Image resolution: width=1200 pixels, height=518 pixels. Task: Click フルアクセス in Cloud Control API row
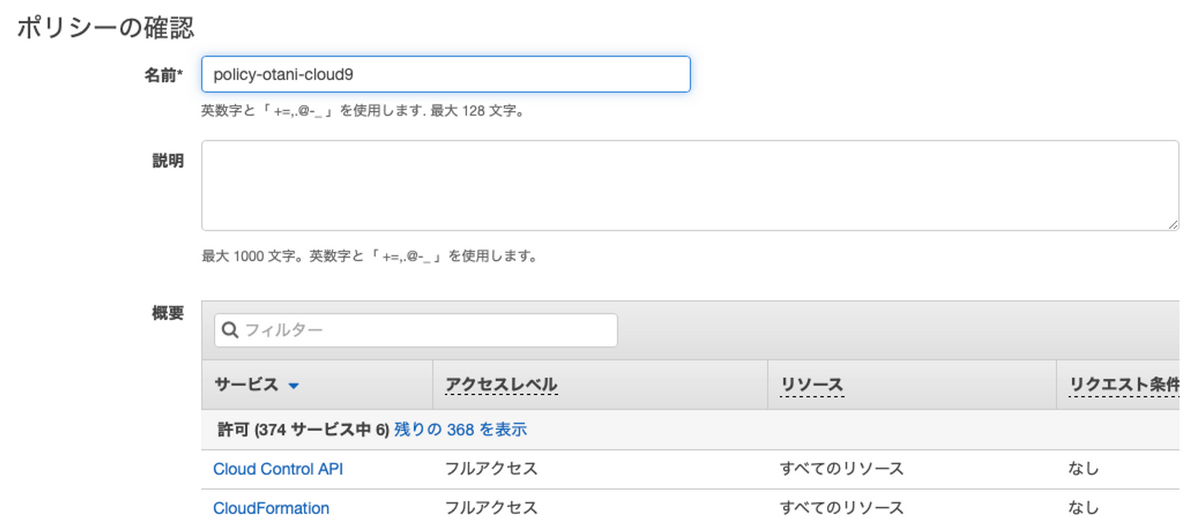491,468
